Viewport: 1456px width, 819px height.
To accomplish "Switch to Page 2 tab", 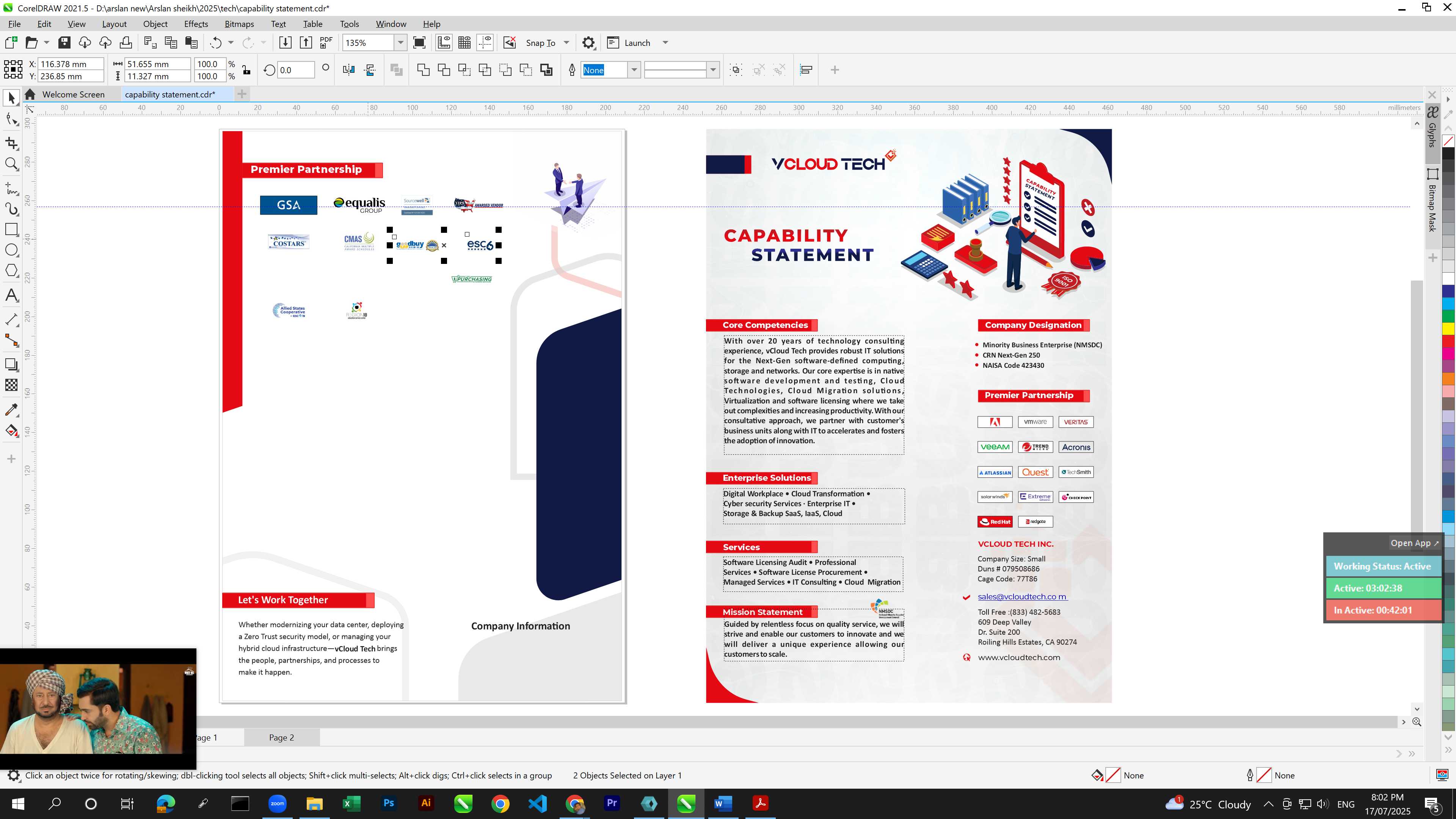I will tap(281, 737).
